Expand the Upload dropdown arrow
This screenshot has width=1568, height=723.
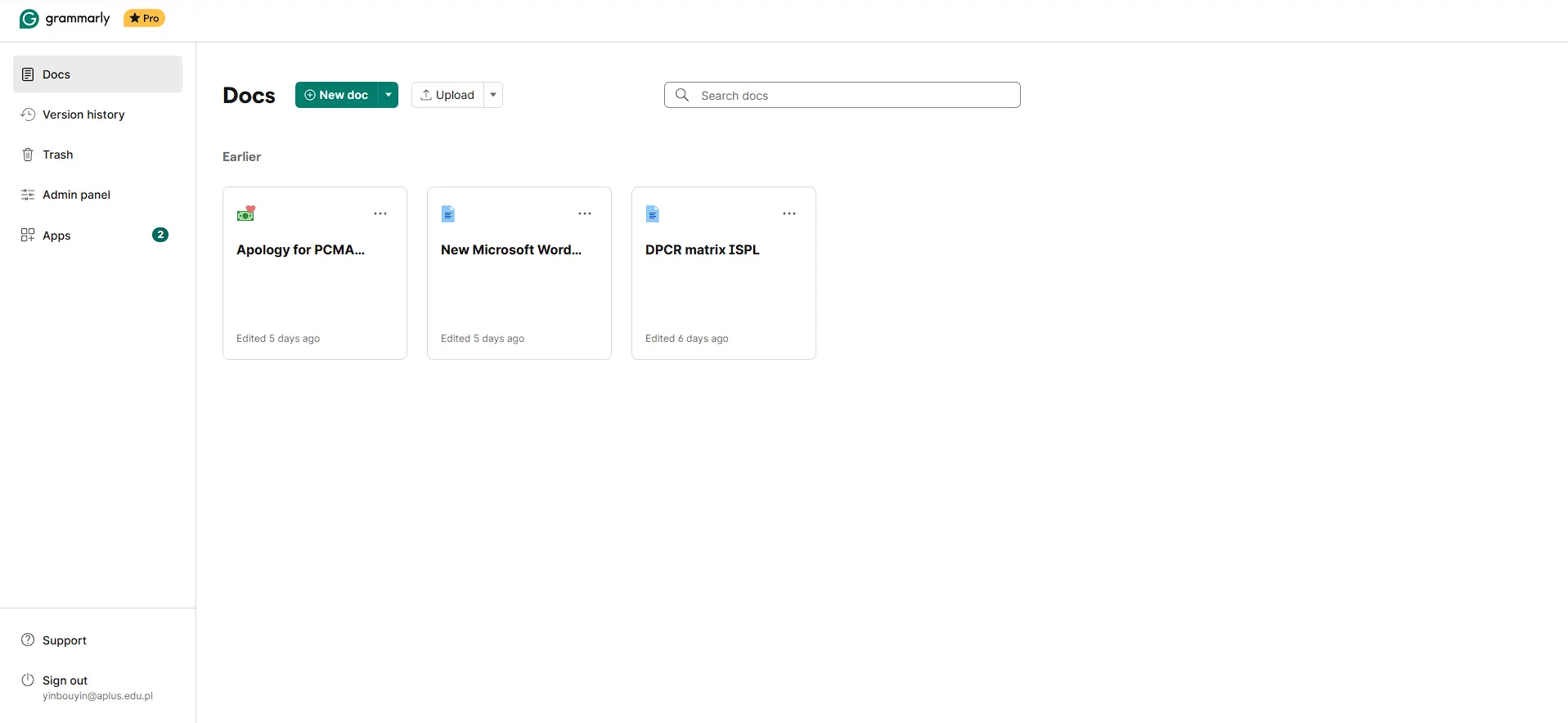(x=493, y=95)
